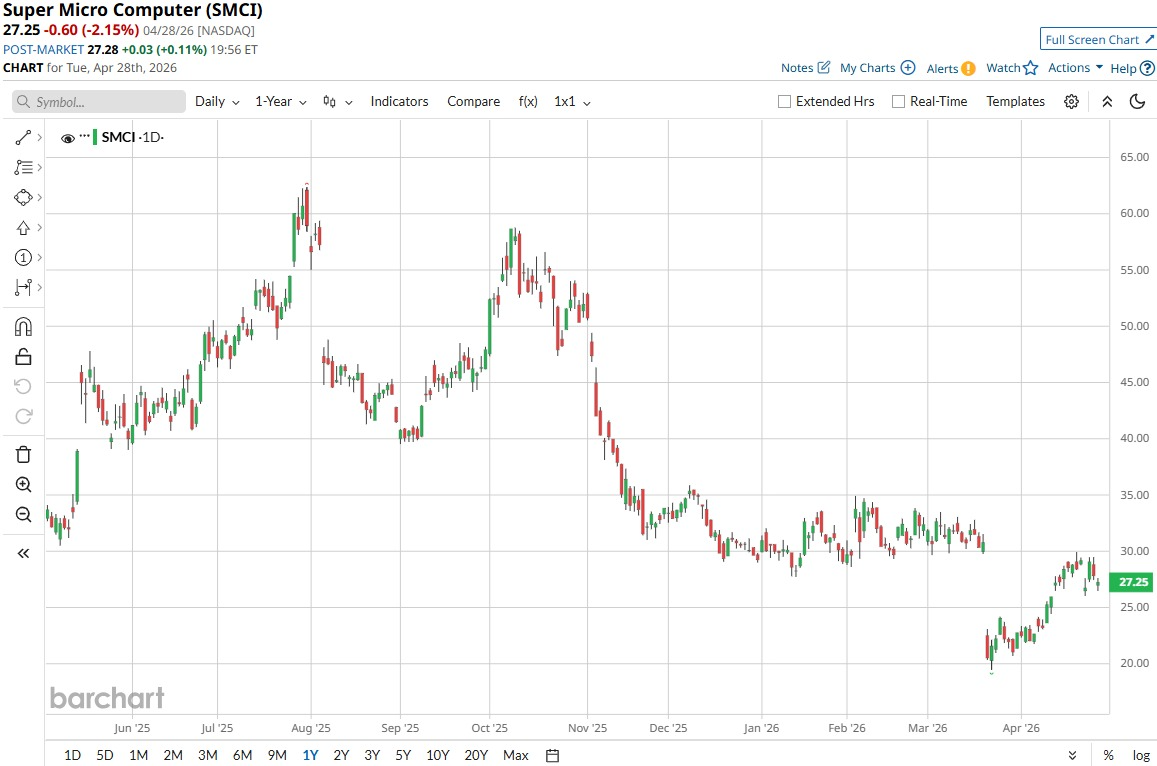This screenshot has height=766, width=1157.
Task: Open the Templates menu
Action: [x=1015, y=102]
